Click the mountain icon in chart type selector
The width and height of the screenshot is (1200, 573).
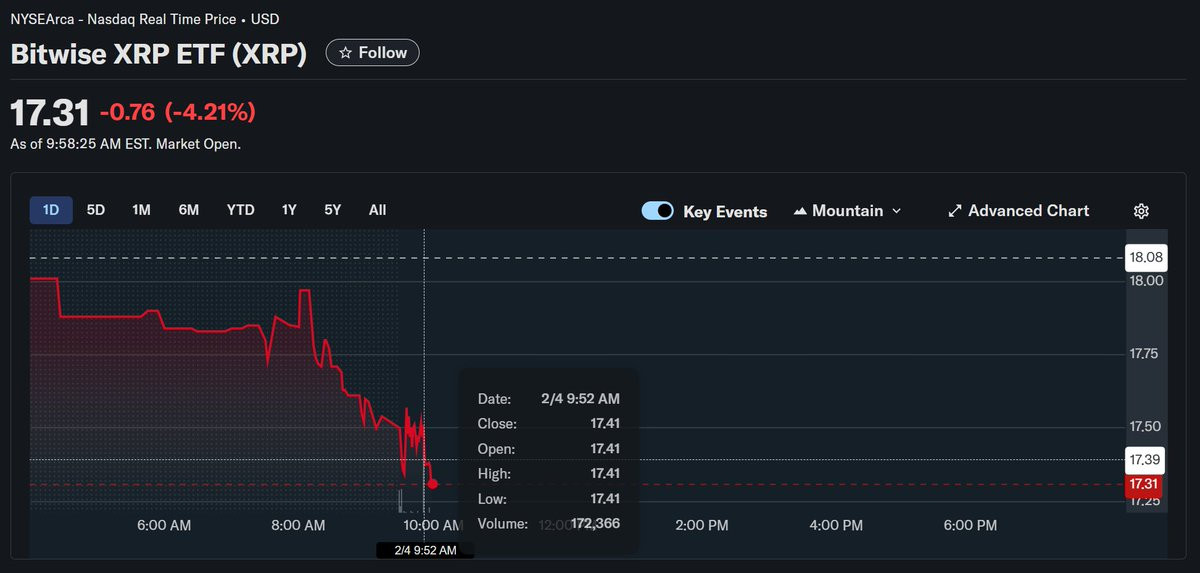tap(800, 211)
